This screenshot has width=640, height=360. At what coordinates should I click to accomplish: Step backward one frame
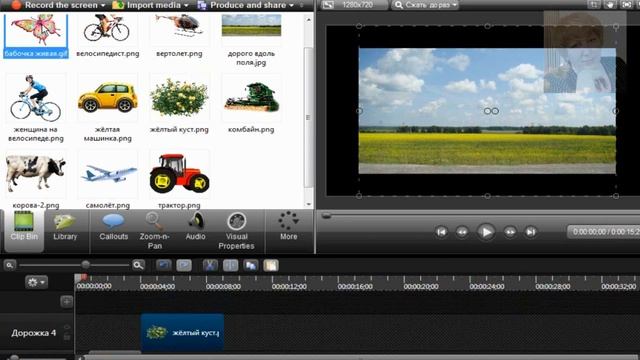[x=462, y=232]
